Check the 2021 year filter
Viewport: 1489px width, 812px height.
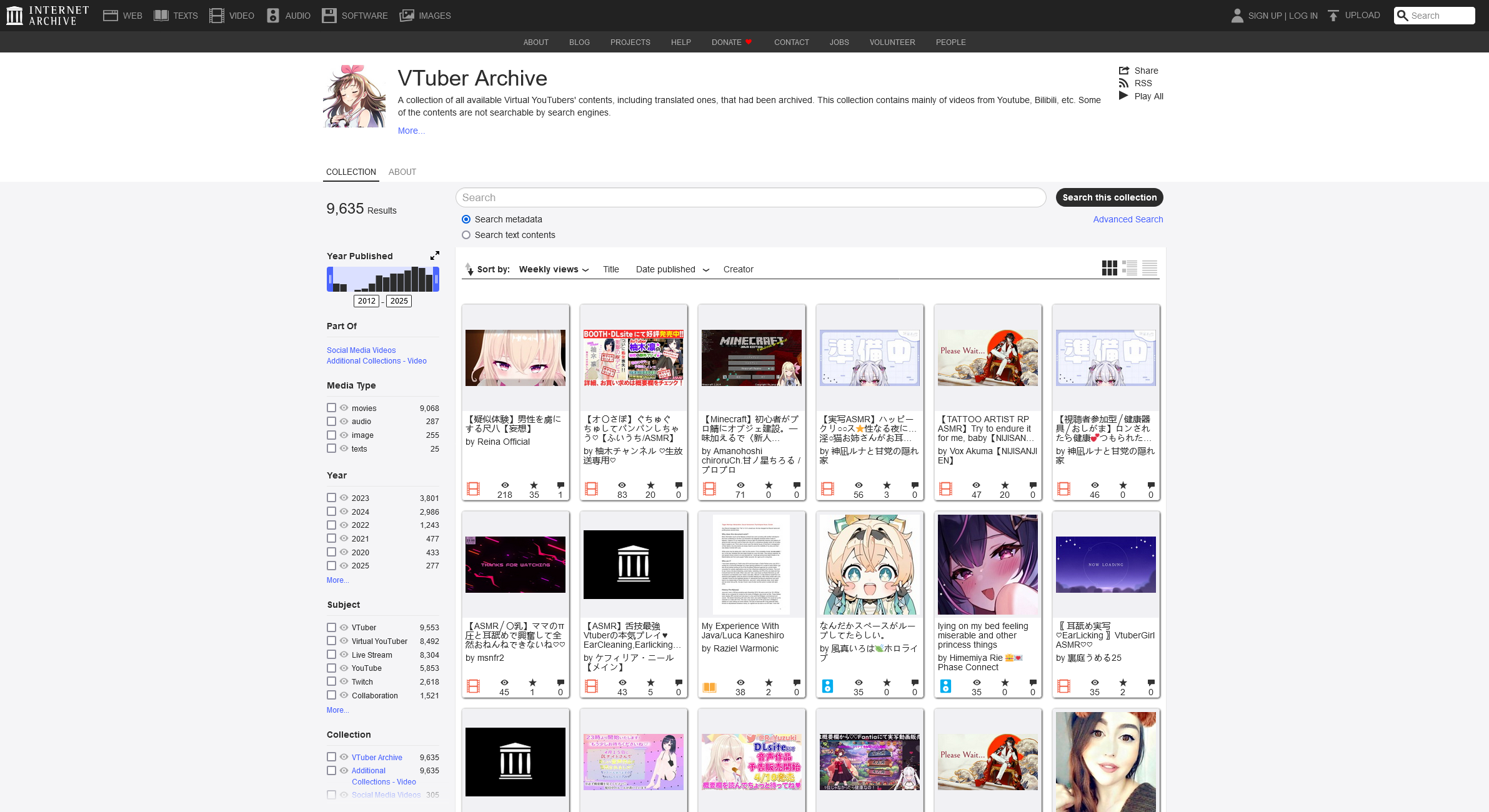[x=332, y=538]
